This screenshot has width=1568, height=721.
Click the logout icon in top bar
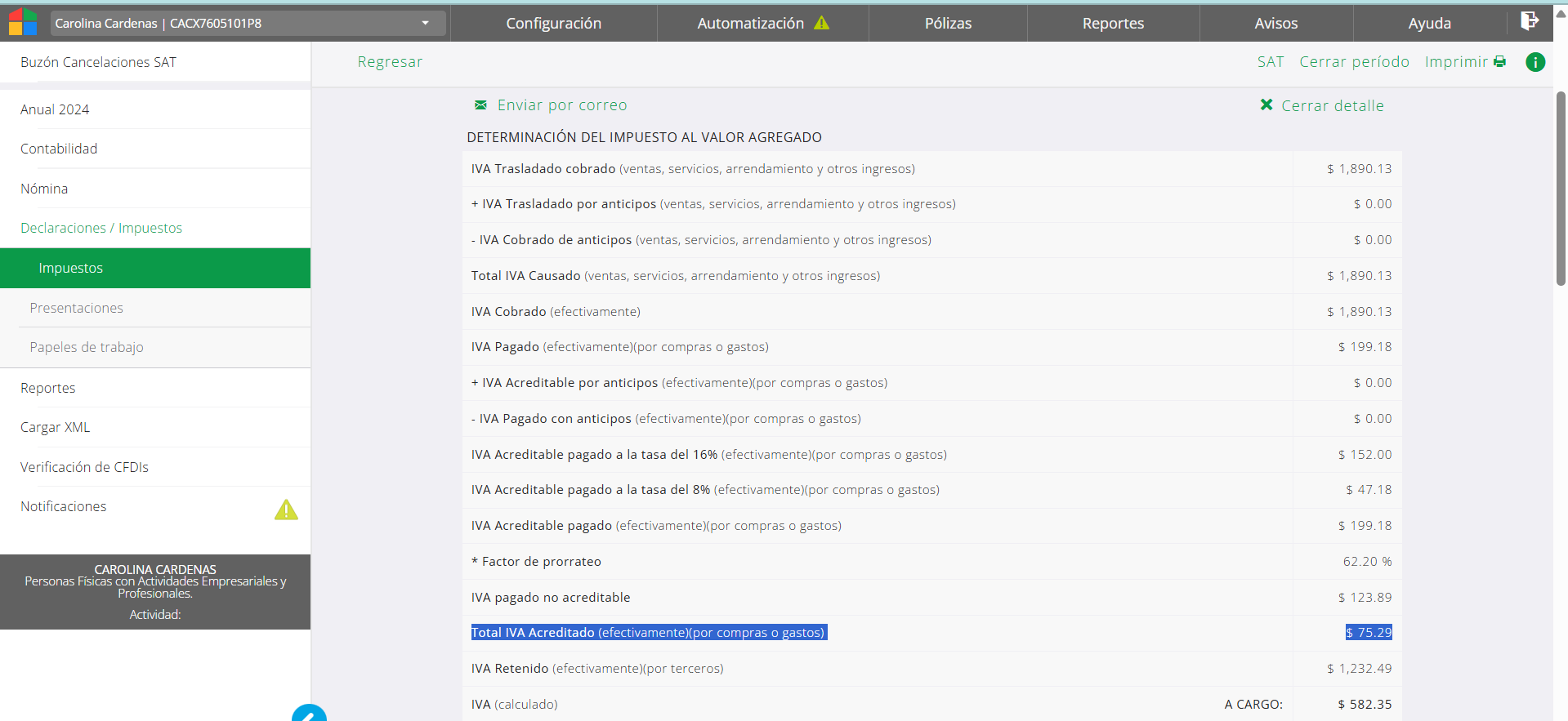click(x=1529, y=21)
